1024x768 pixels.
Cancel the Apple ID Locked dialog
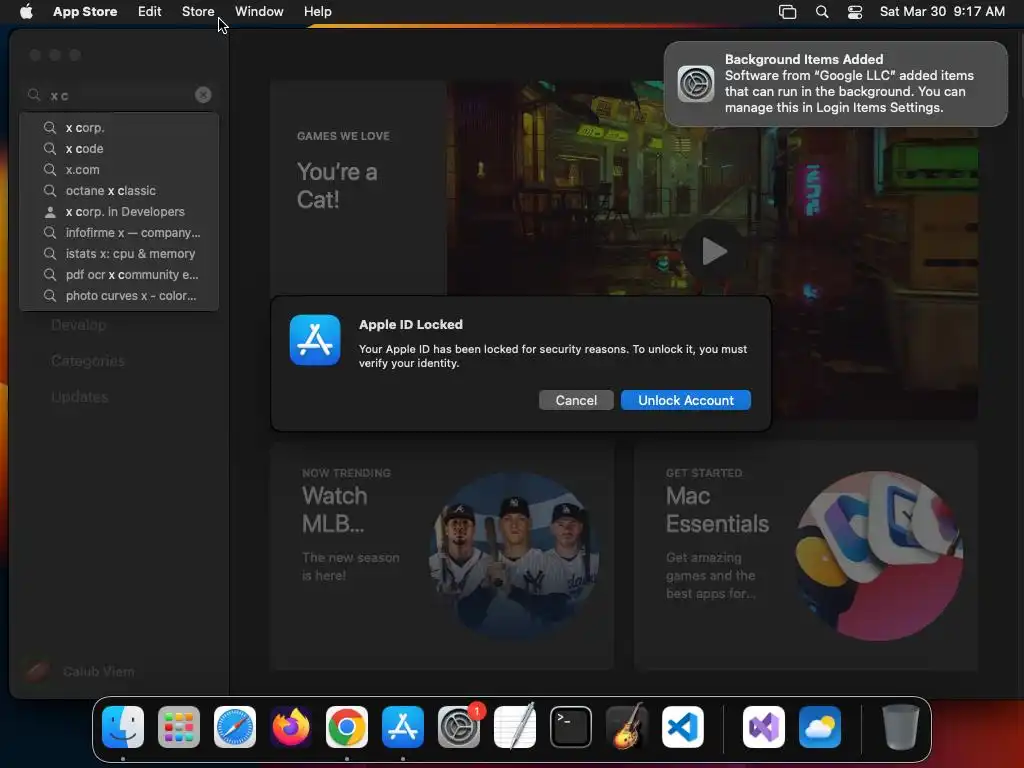point(576,400)
